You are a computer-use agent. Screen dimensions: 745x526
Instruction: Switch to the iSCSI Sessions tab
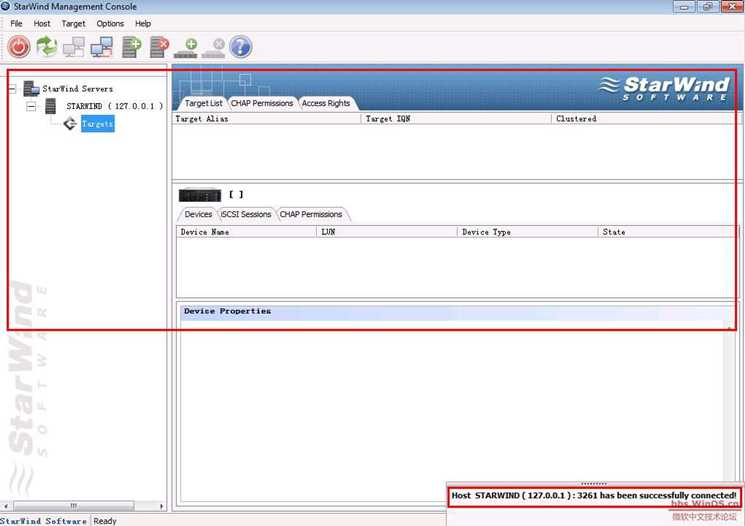pos(246,214)
